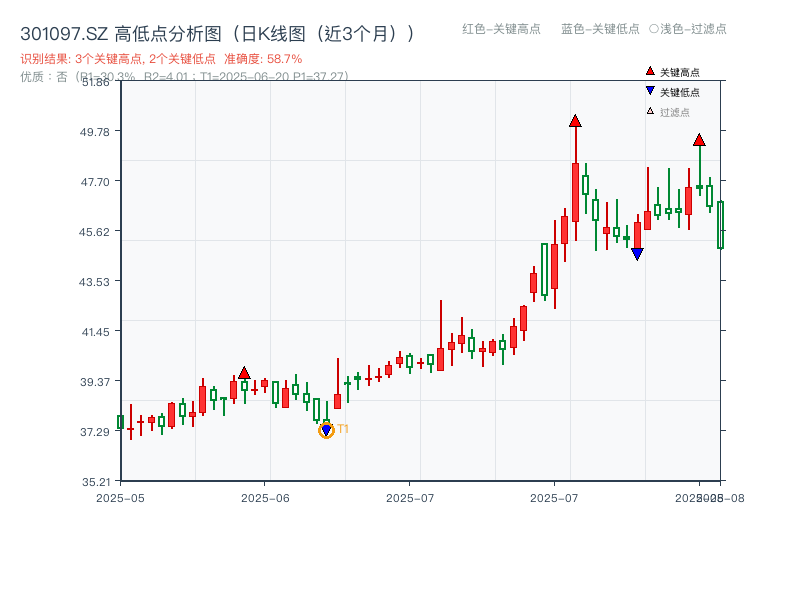Click the rightmost red high-point triangle marker
Image resolution: width=800 pixels, height=600 pixels.
click(x=698, y=141)
